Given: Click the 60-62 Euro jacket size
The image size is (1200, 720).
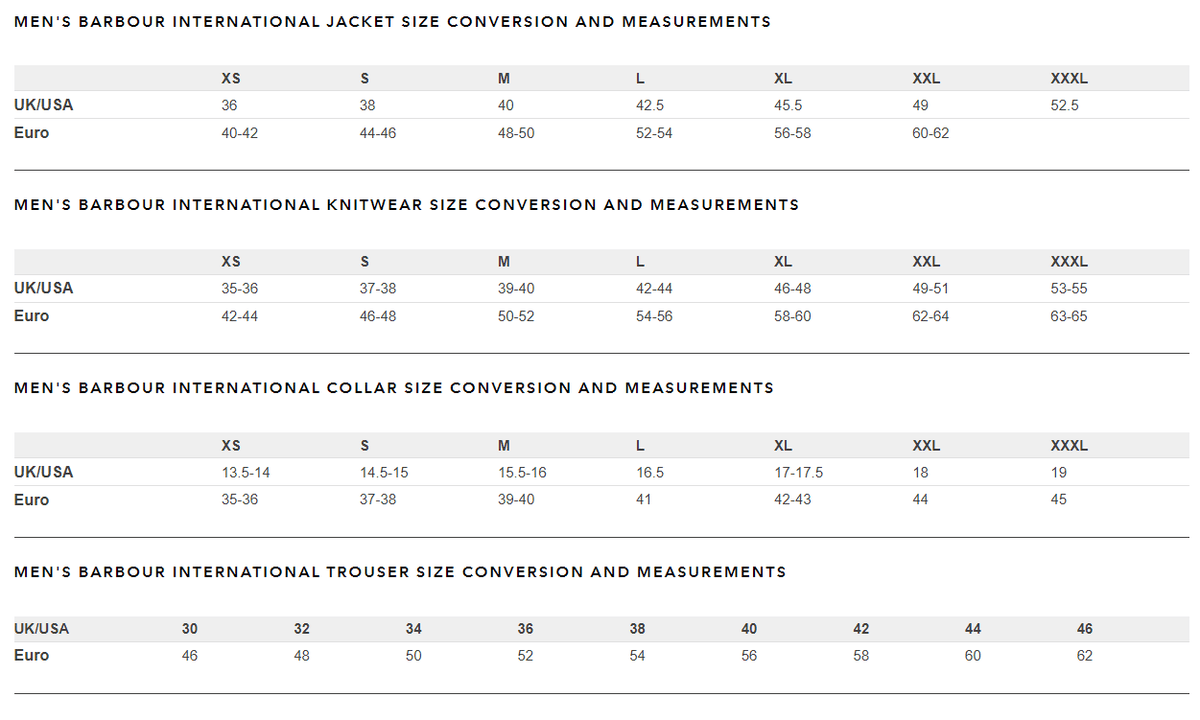Looking at the screenshot, I should point(930,133).
